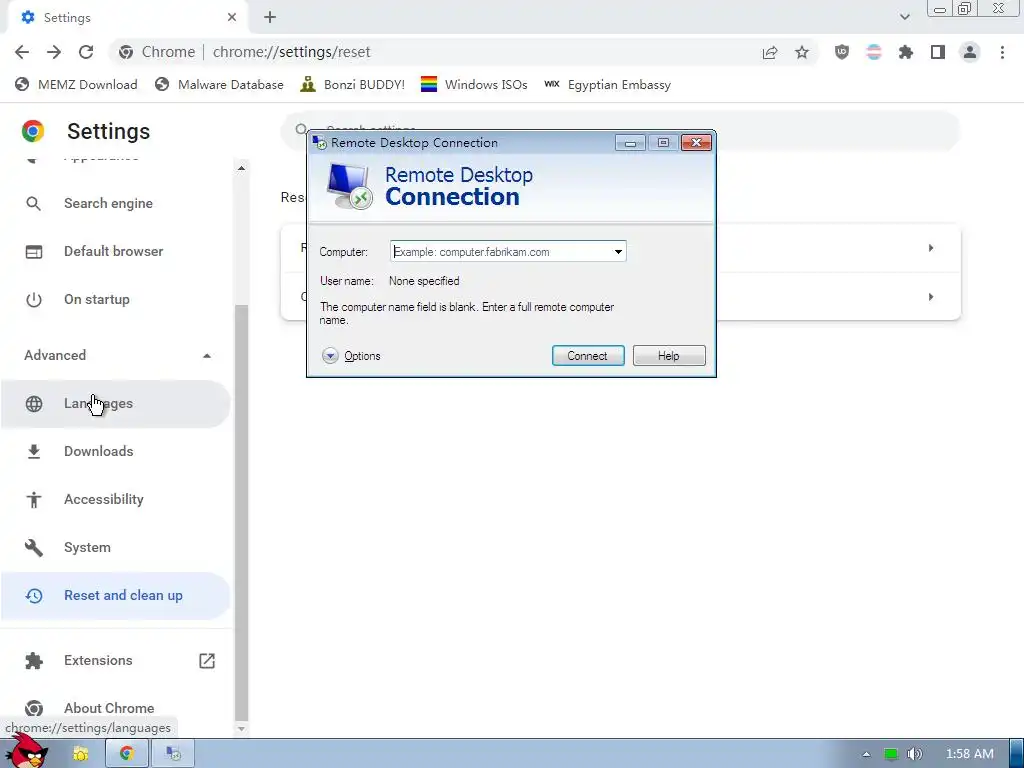Open the Extensions puzzle piece menu
The image size is (1024, 768).
(x=906, y=52)
